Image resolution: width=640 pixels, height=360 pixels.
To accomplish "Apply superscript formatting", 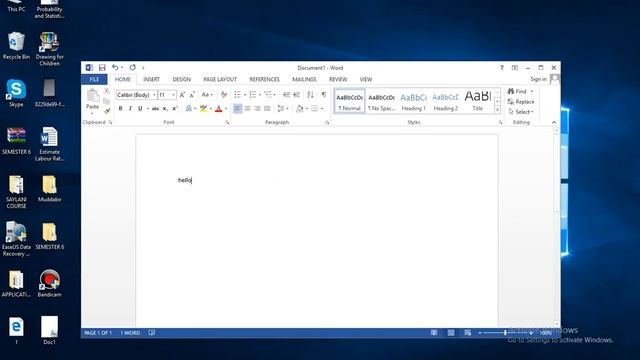I will pos(175,109).
